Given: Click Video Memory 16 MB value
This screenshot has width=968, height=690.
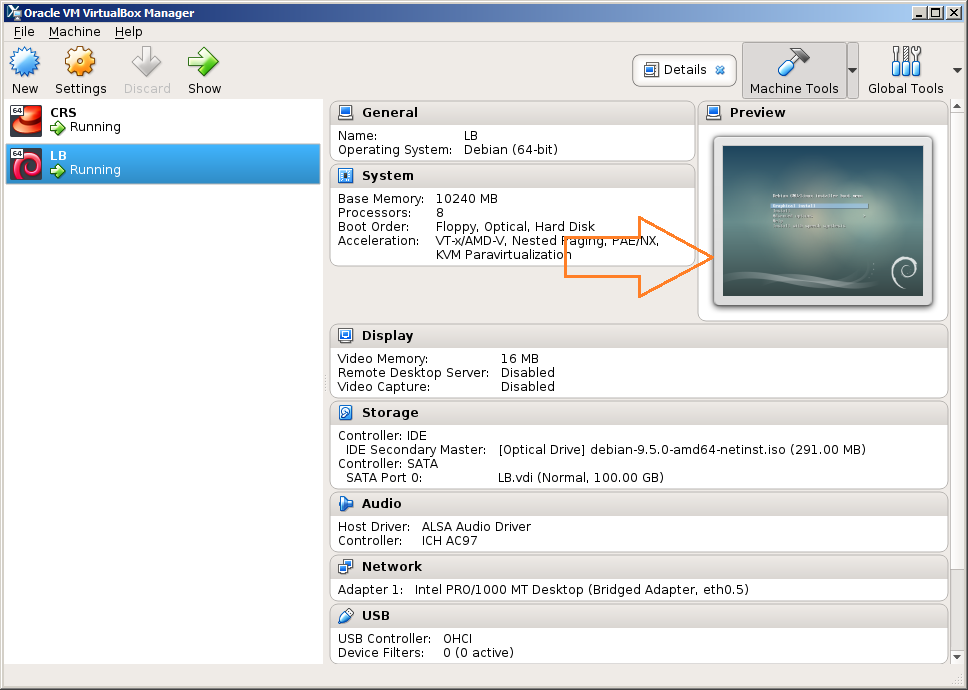Looking at the screenshot, I should coord(519,359).
